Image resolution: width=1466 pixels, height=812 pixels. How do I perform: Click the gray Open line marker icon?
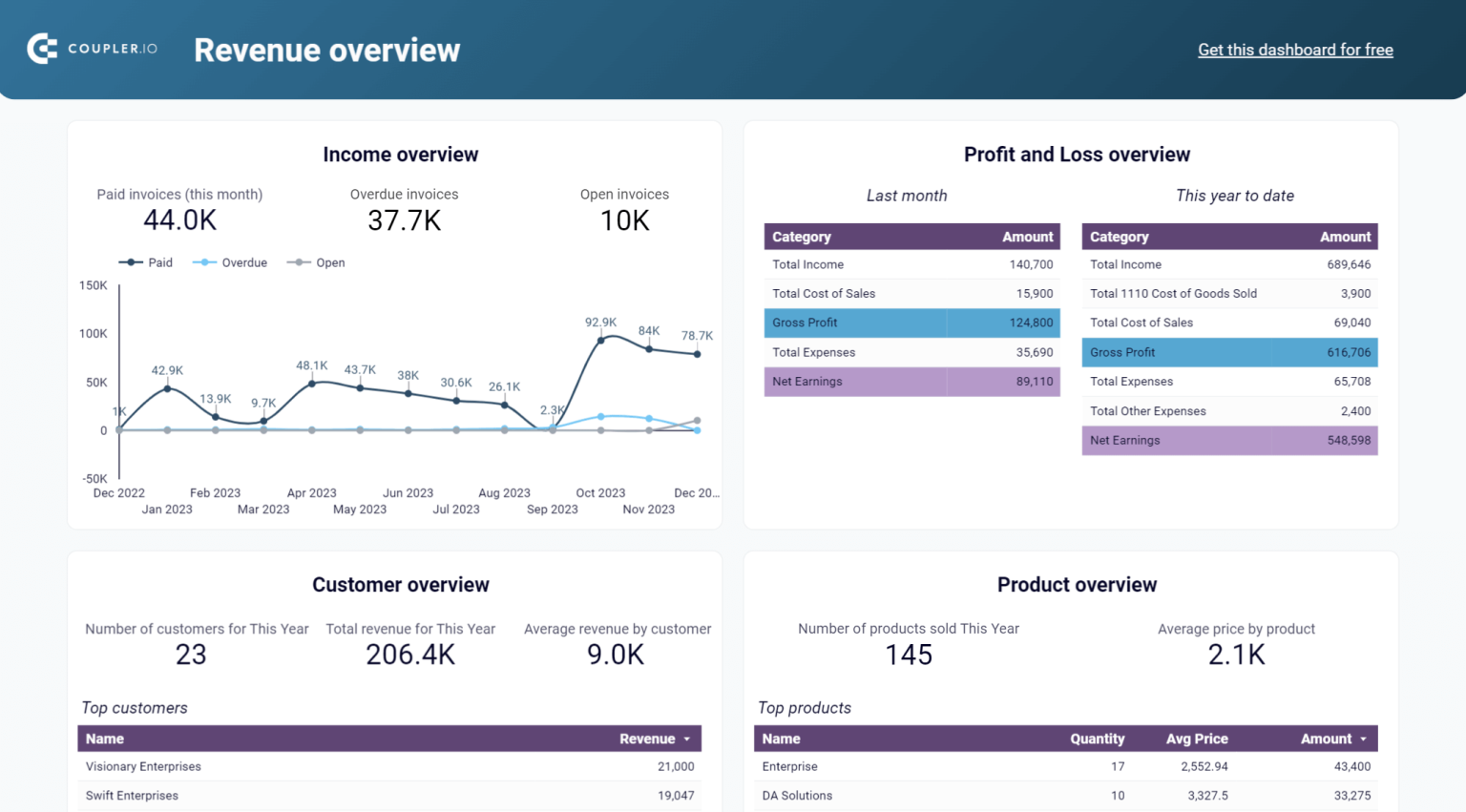(299, 262)
